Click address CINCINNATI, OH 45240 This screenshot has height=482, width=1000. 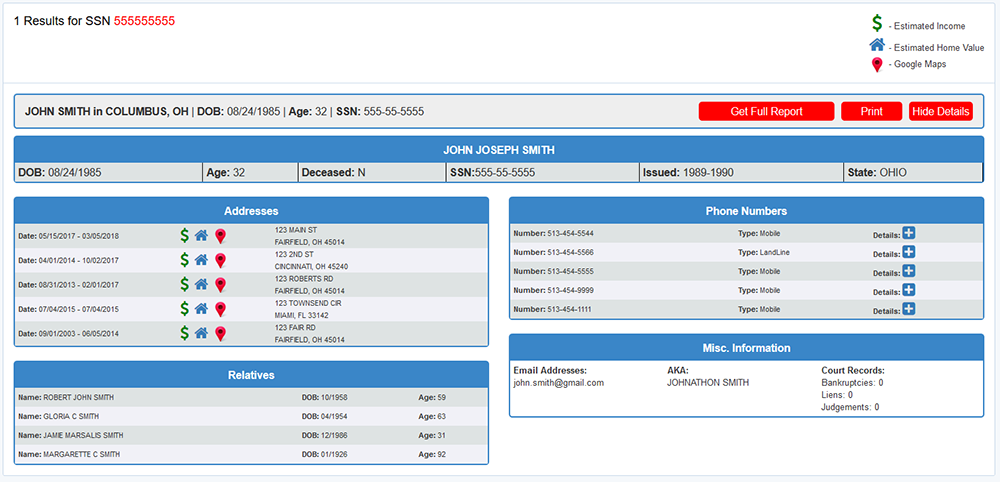[312, 267]
